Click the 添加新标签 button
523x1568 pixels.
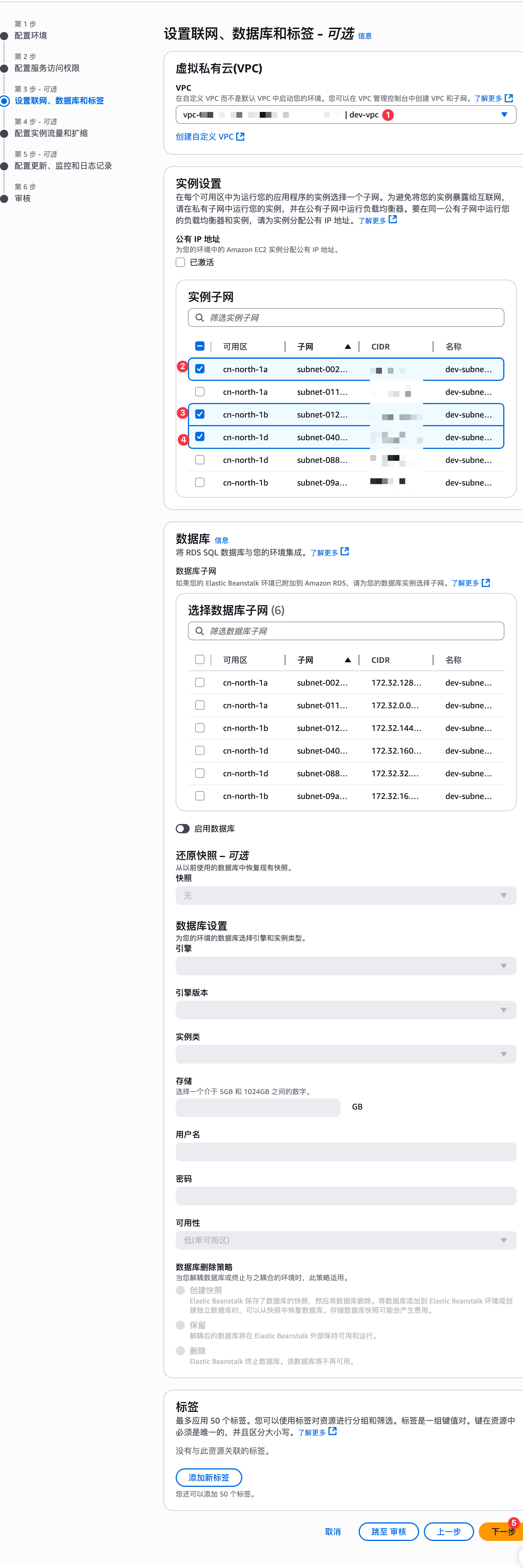click(x=209, y=1477)
